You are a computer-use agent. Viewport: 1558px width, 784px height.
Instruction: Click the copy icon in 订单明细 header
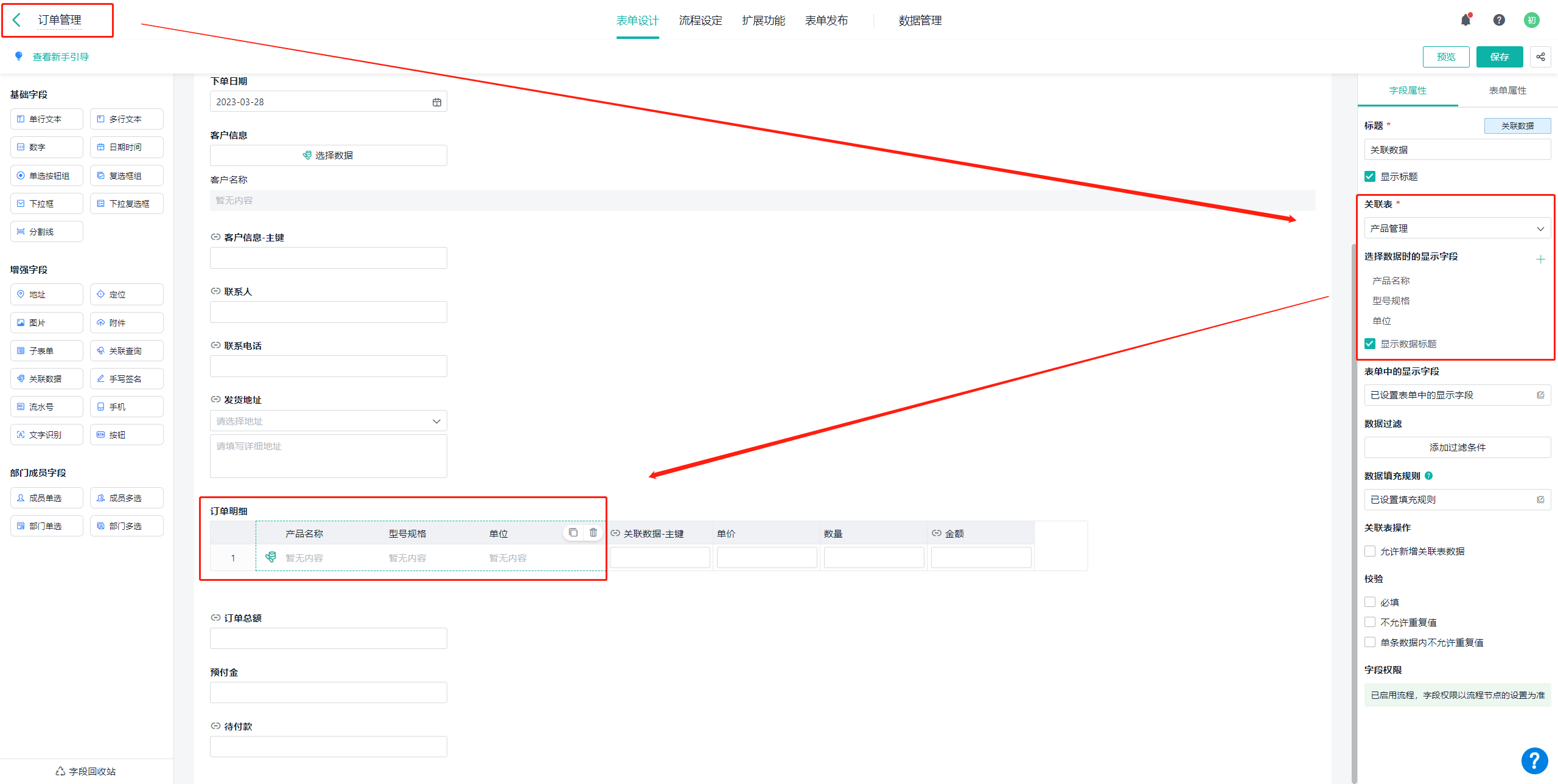[x=573, y=533]
